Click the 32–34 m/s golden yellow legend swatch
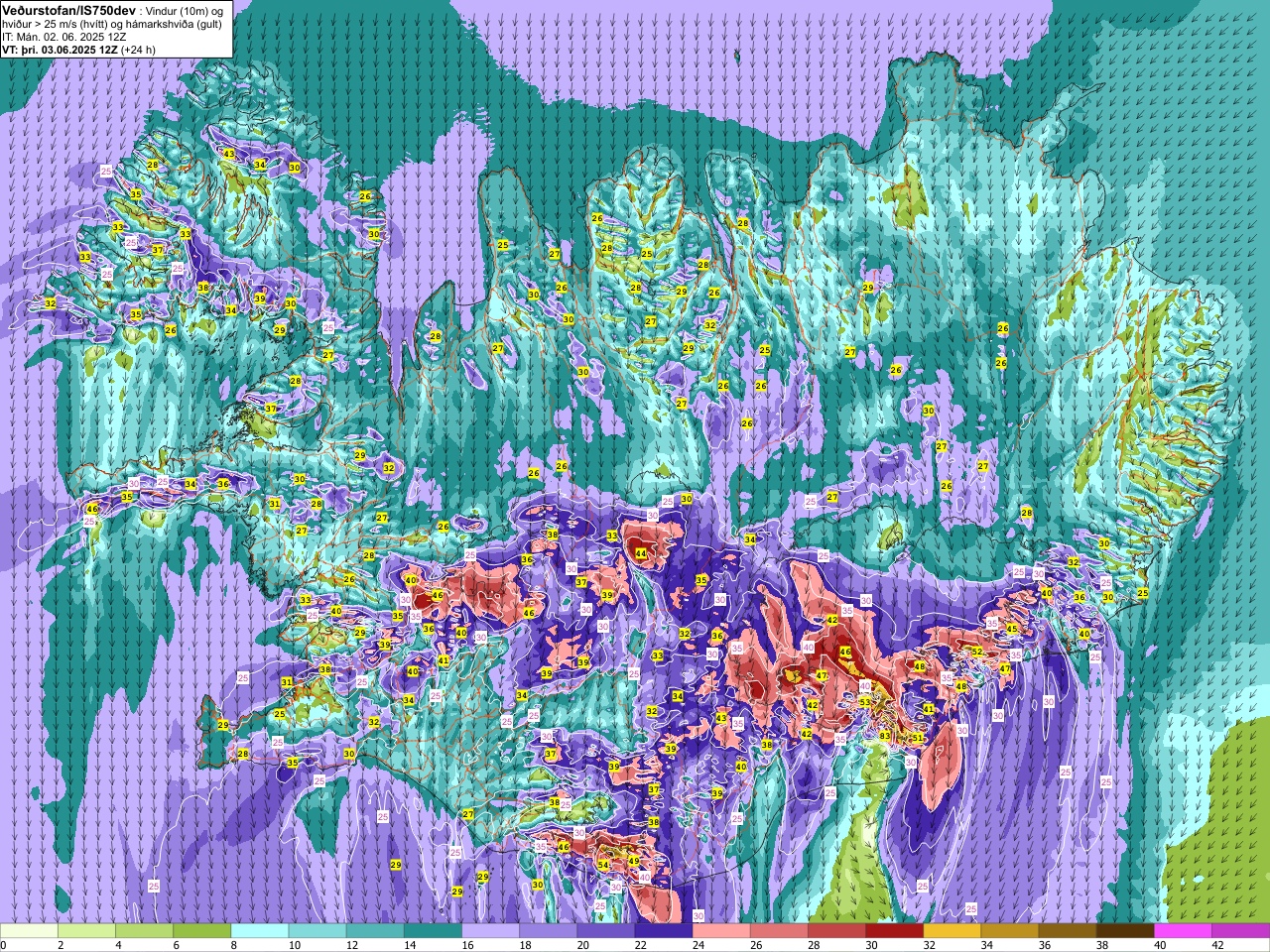Image resolution: width=1270 pixels, height=952 pixels. (x=952, y=931)
